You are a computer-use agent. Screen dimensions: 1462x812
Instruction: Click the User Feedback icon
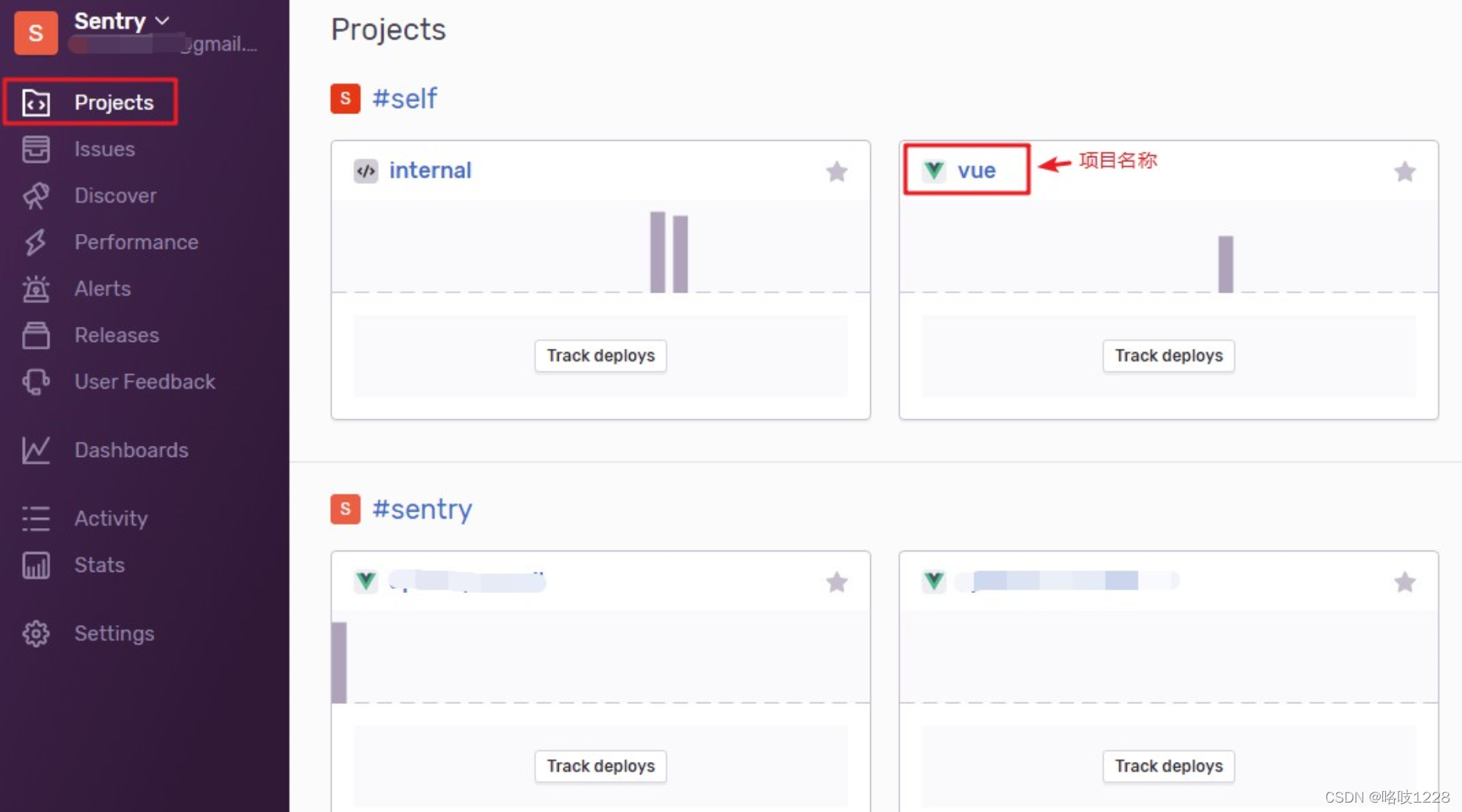36,382
